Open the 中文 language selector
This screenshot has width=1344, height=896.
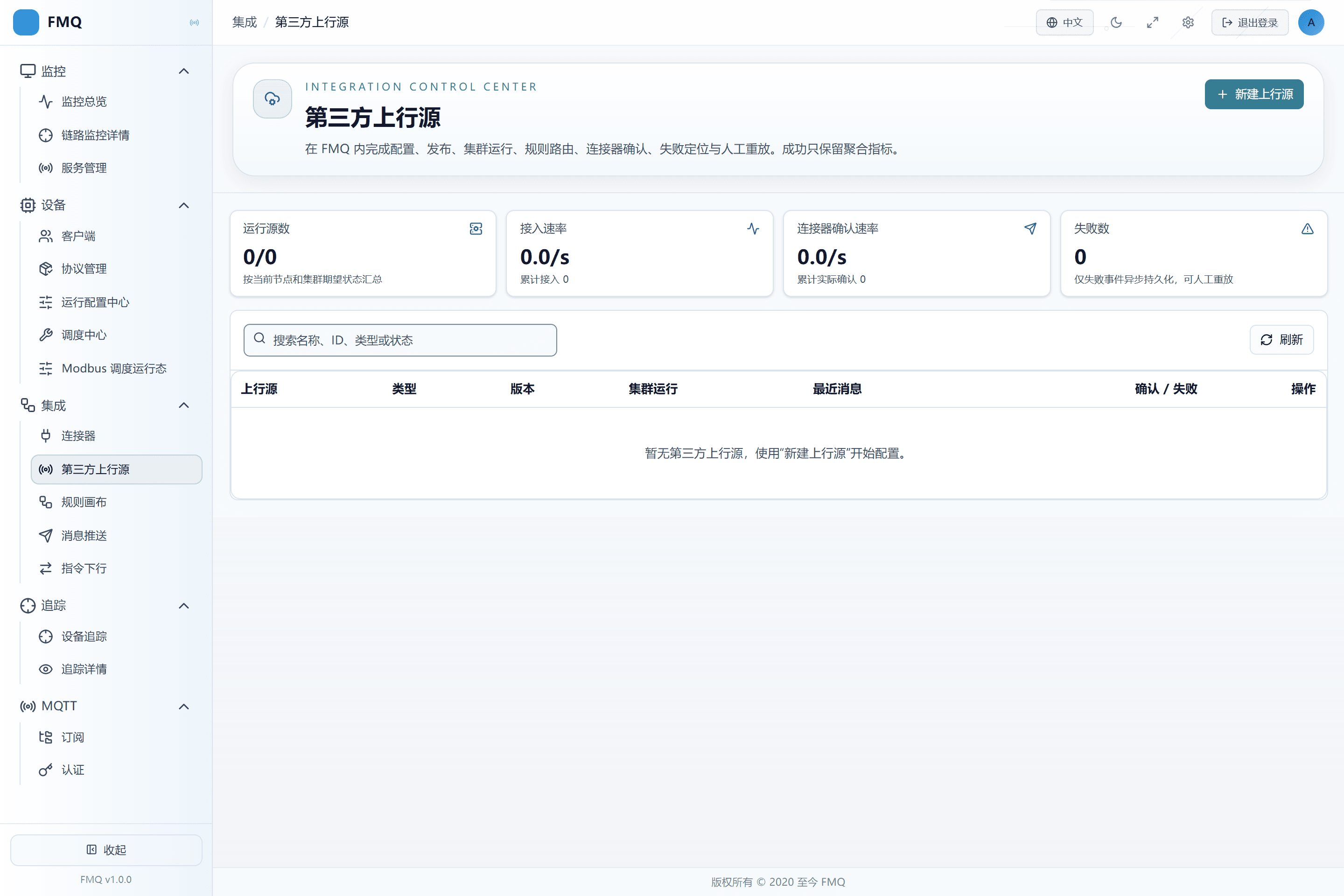pyautogui.click(x=1064, y=22)
